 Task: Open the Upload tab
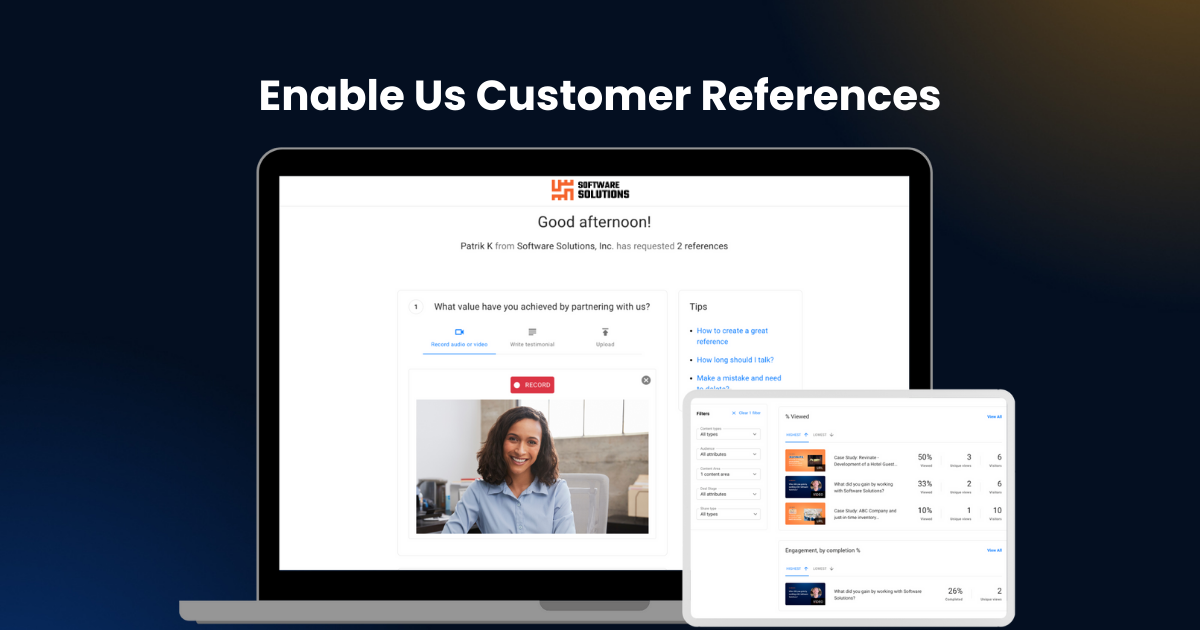click(605, 338)
